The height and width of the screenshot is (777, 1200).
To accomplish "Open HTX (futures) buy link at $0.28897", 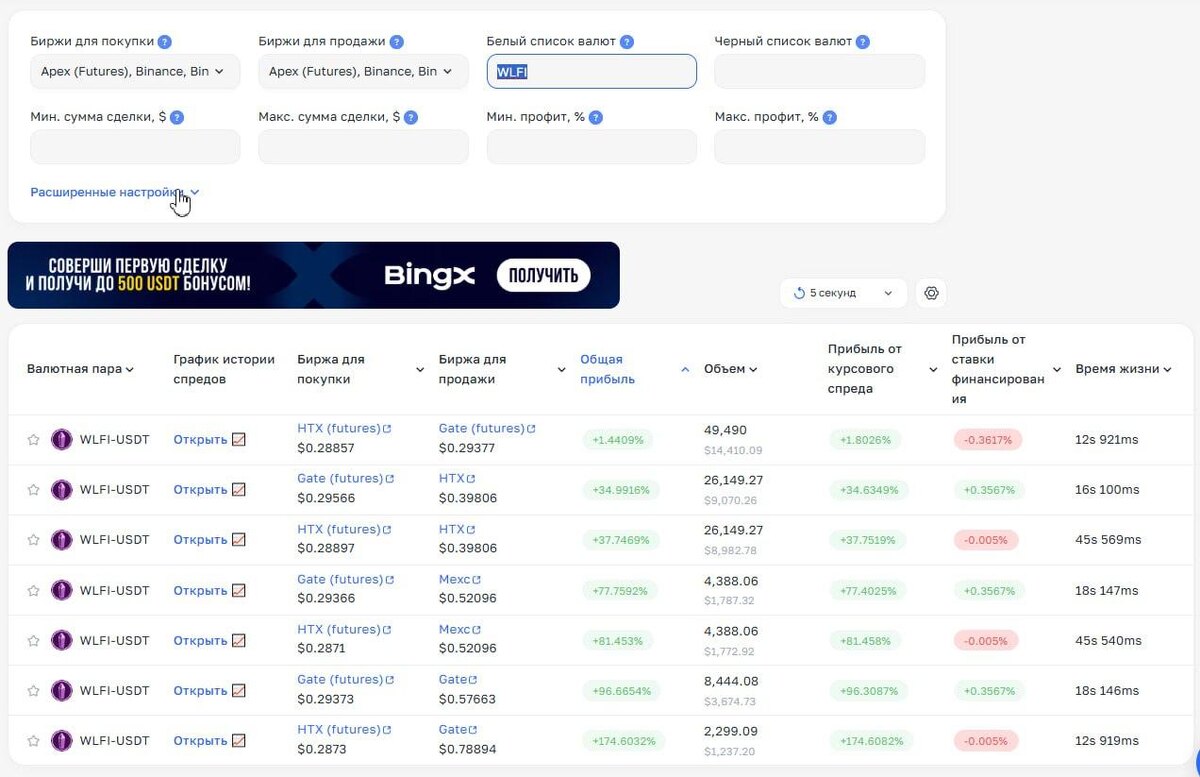I will pos(344,529).
